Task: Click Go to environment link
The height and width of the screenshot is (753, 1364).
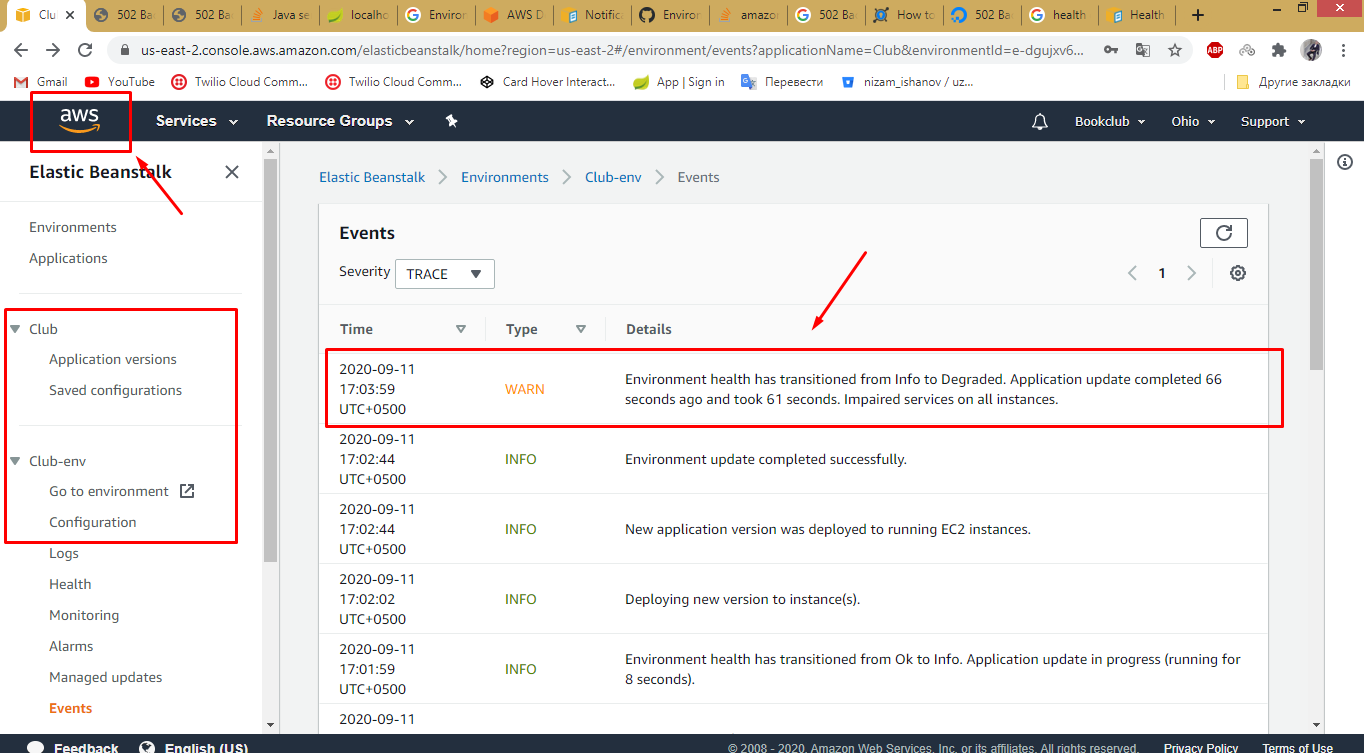Action: [x=109, y=491]
